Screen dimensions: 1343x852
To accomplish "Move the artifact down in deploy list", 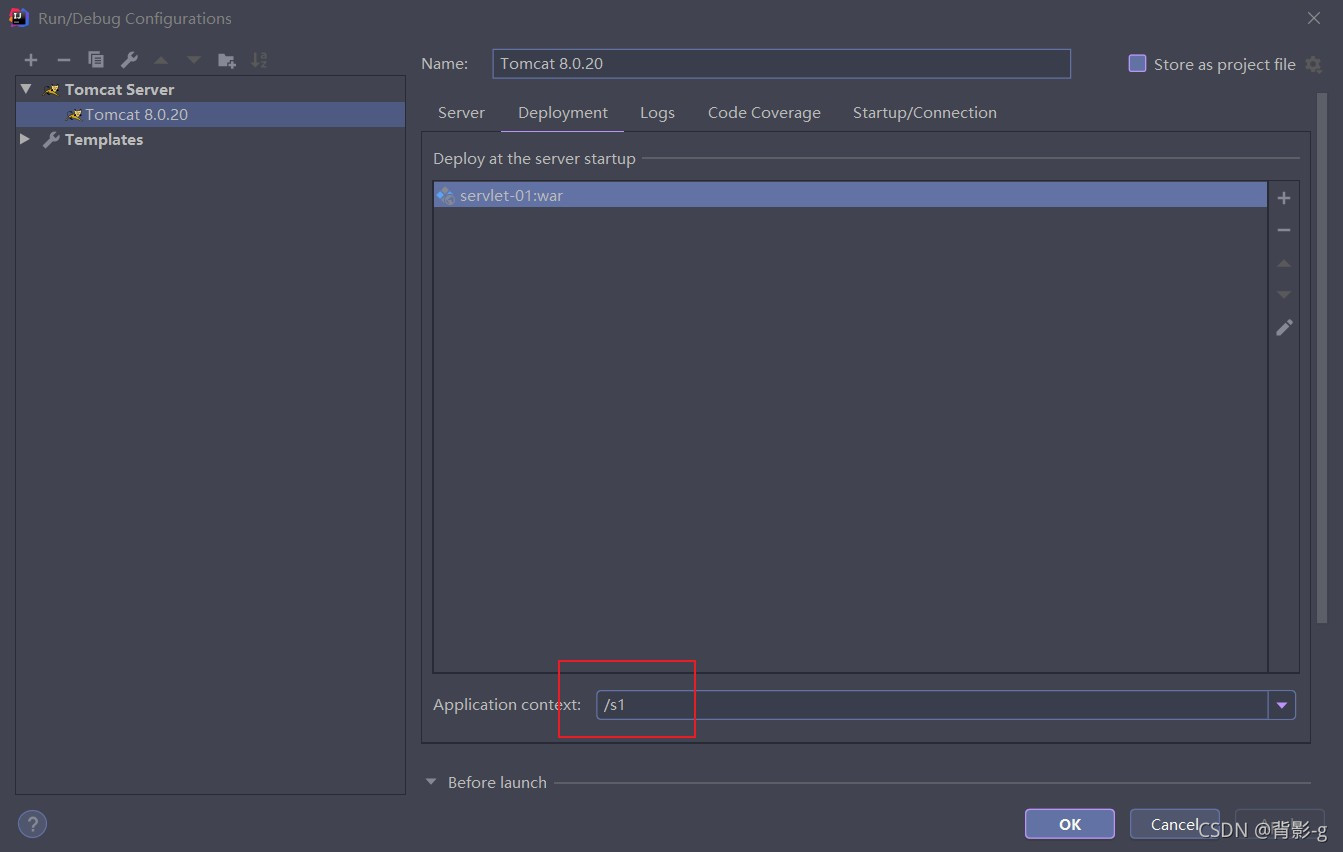I will (1284, 295).
